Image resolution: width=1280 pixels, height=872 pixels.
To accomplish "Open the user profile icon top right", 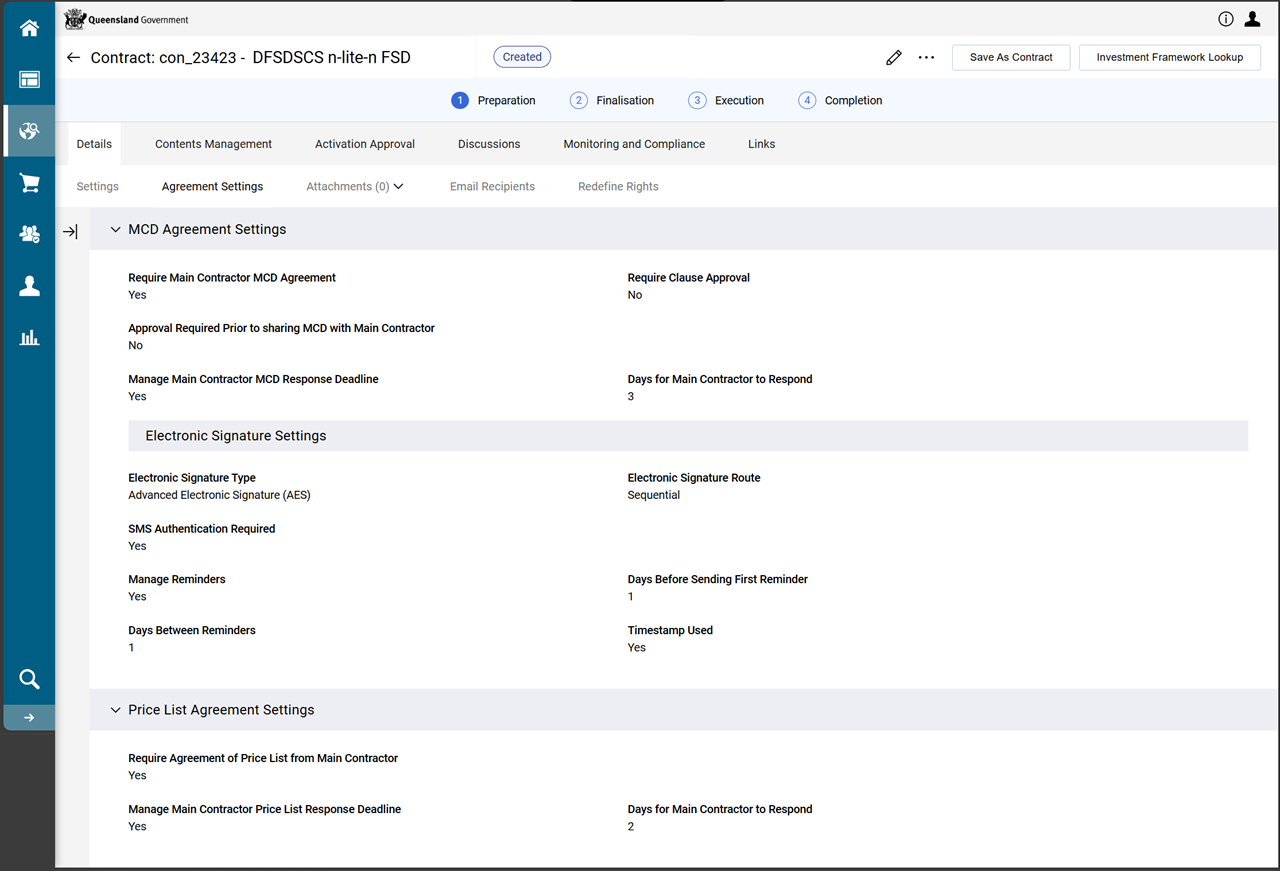I will 1252,19.
